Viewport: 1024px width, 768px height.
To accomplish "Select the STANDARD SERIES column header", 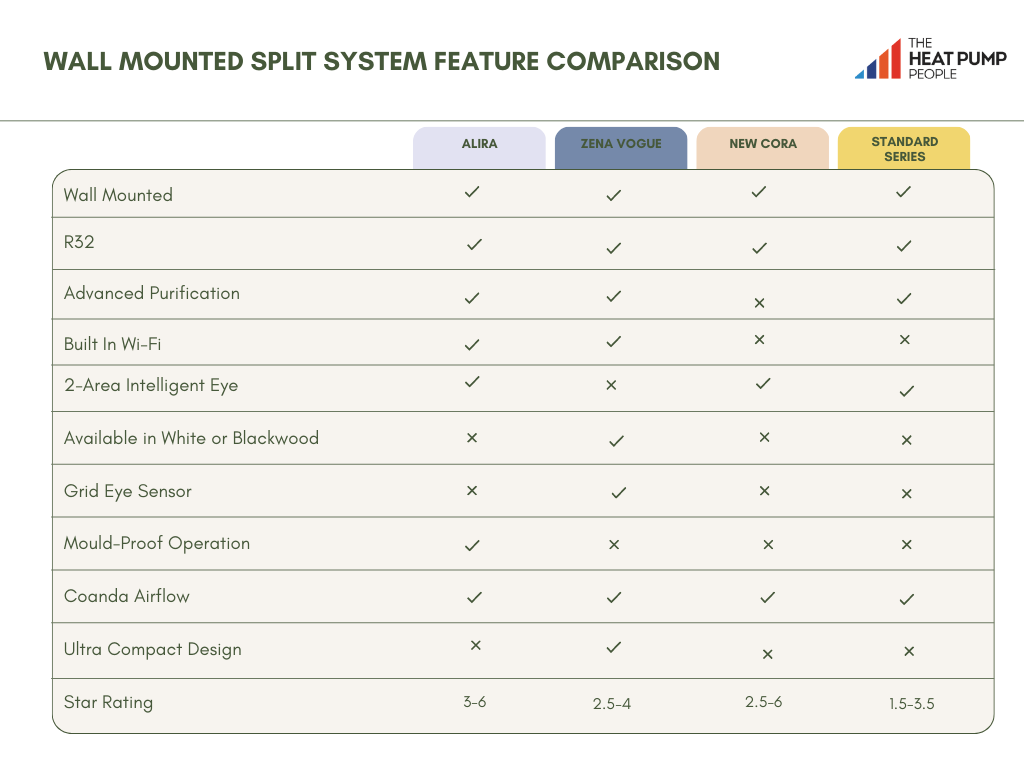I will [x=905, y=149].
